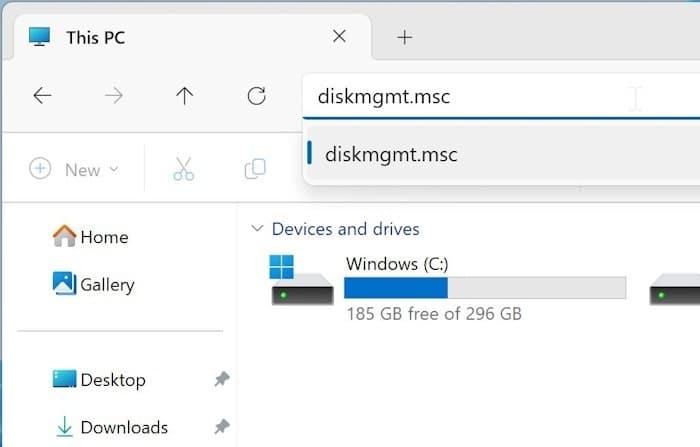
Task: Click the Windows (C:) storage usage bar
Action: pos(484,289)
